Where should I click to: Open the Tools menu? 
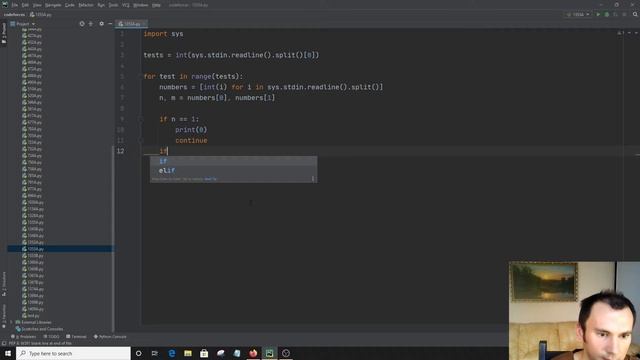[x=113, y=5]
